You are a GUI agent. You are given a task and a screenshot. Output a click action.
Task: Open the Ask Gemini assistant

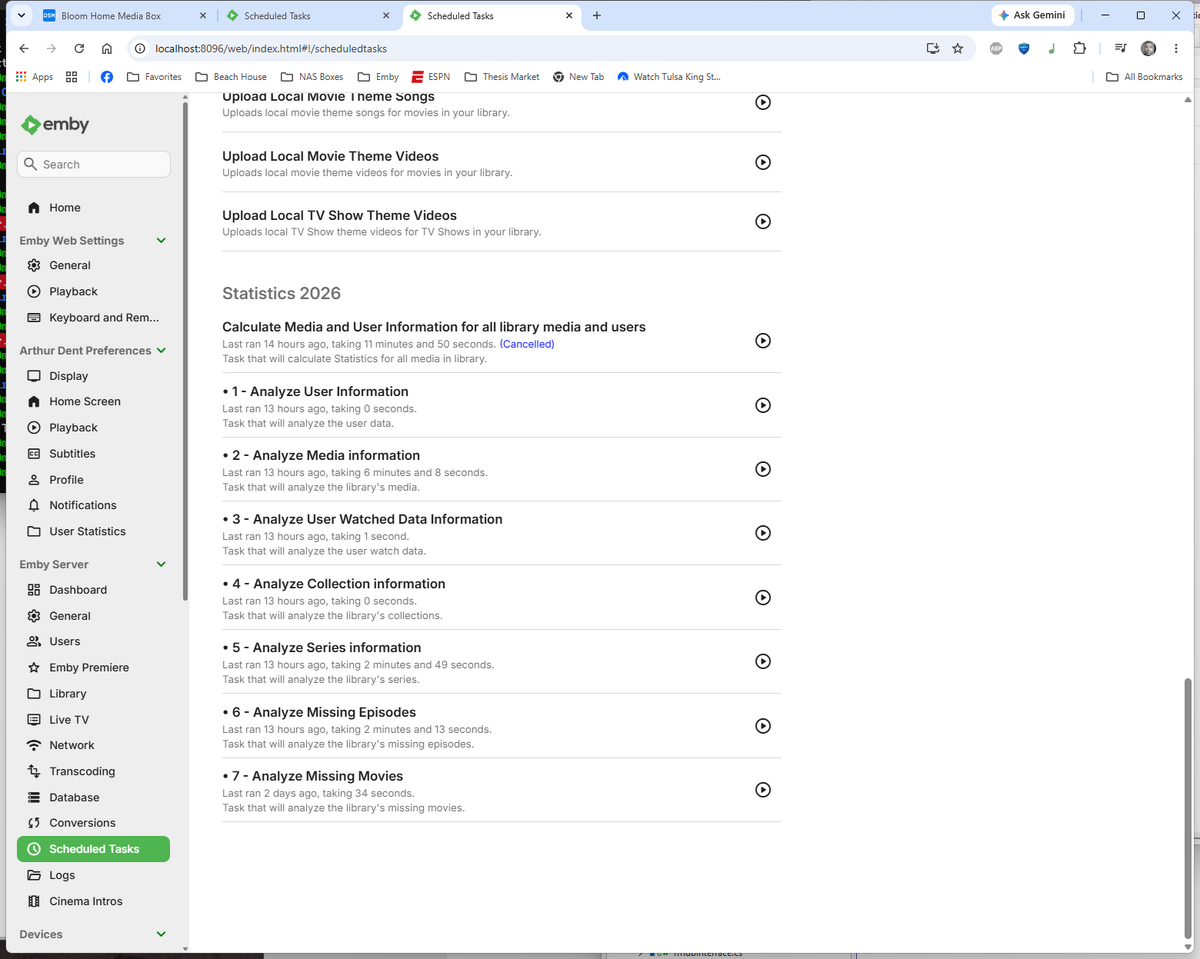click(1034, 16)
